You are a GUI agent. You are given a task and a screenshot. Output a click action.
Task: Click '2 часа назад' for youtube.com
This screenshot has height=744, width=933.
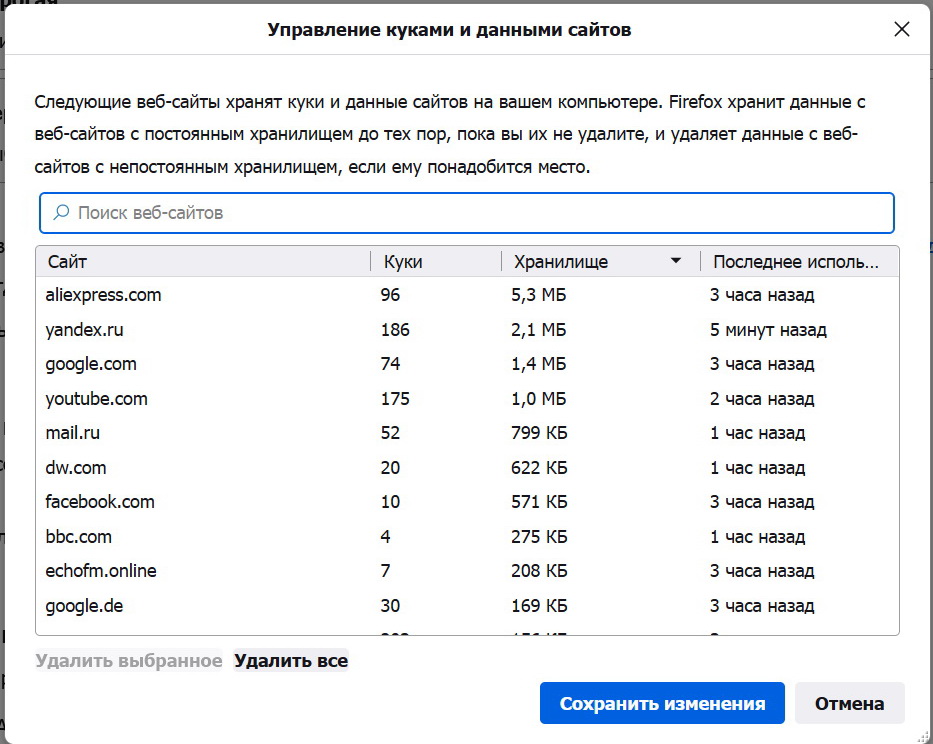tap(762, 398)
